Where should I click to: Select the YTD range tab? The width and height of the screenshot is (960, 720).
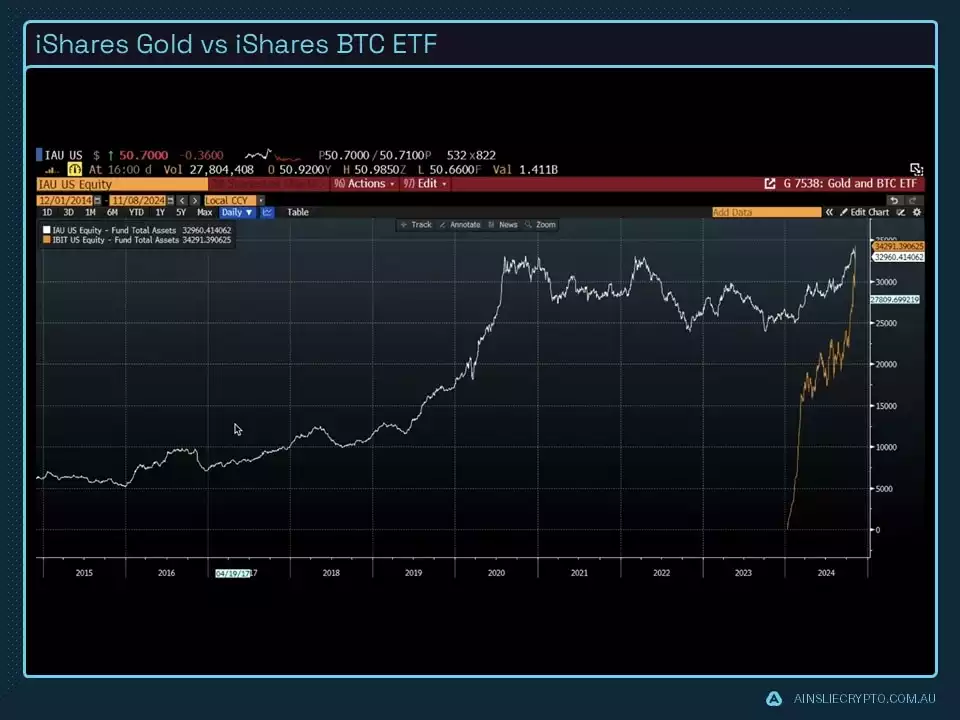[x=136, y=212]
